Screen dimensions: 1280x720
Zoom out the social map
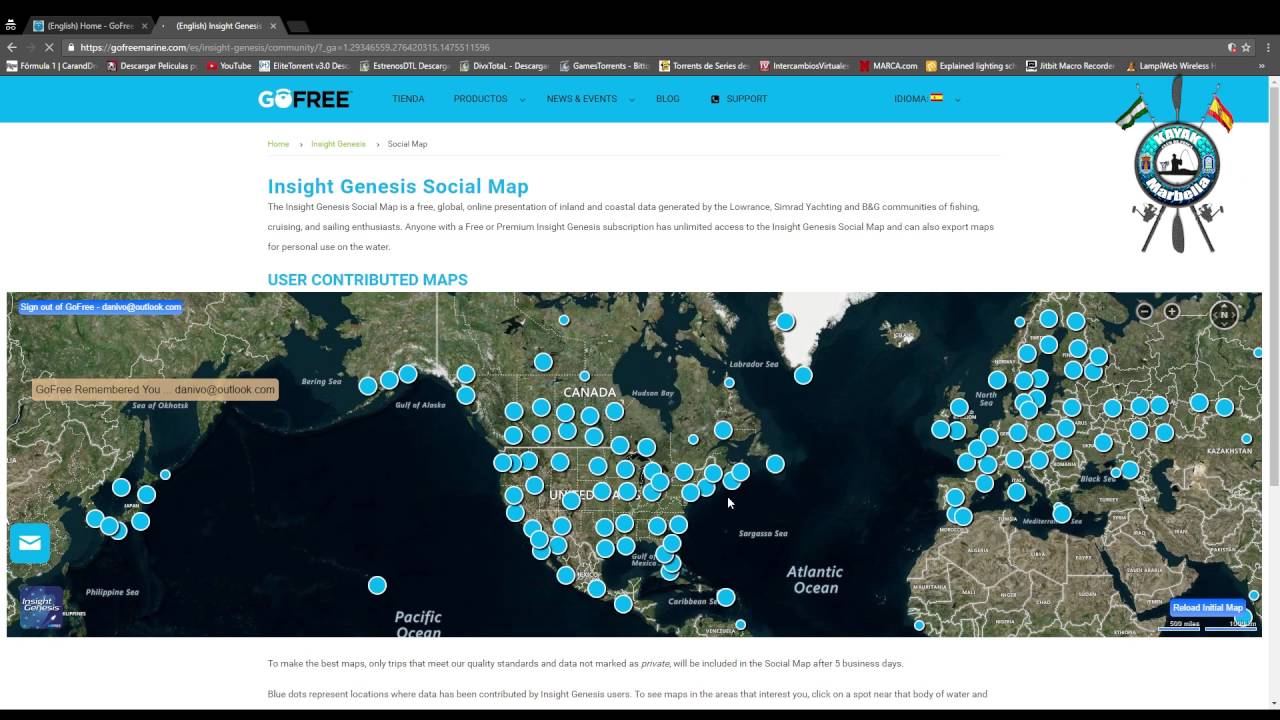tap(1145, 312)
